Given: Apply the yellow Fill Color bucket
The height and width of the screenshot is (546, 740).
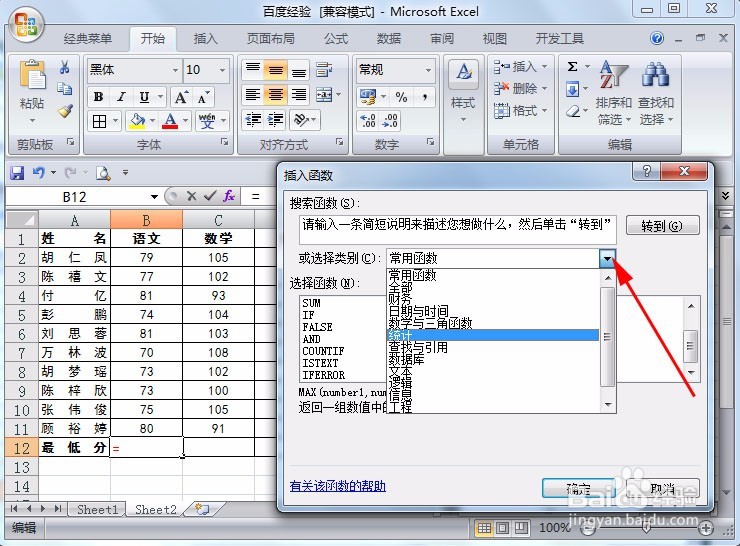Looking at the screenshot, I should pyautogui.click(x=137, y=121).
